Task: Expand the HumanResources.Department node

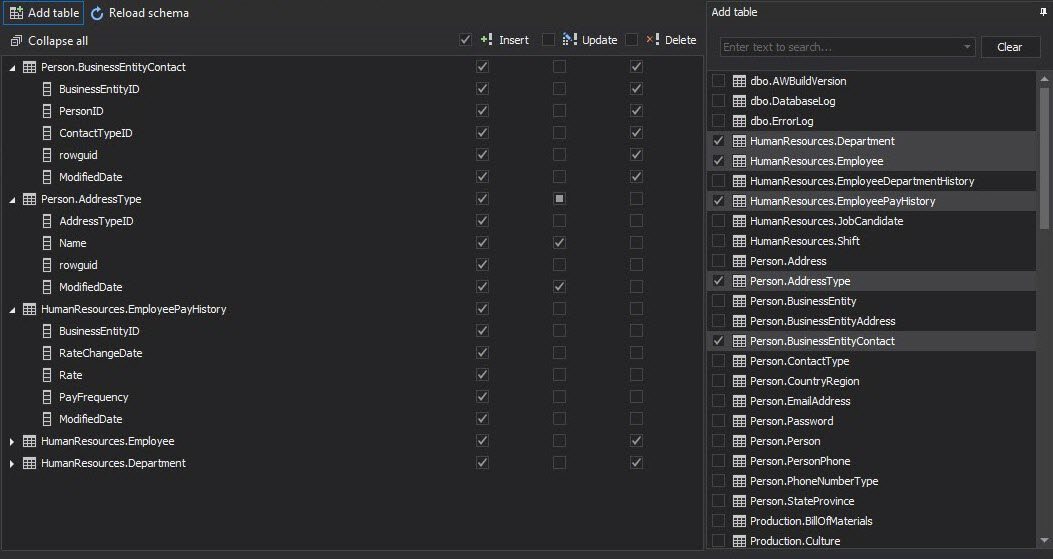Action: [x=12, y=464]
